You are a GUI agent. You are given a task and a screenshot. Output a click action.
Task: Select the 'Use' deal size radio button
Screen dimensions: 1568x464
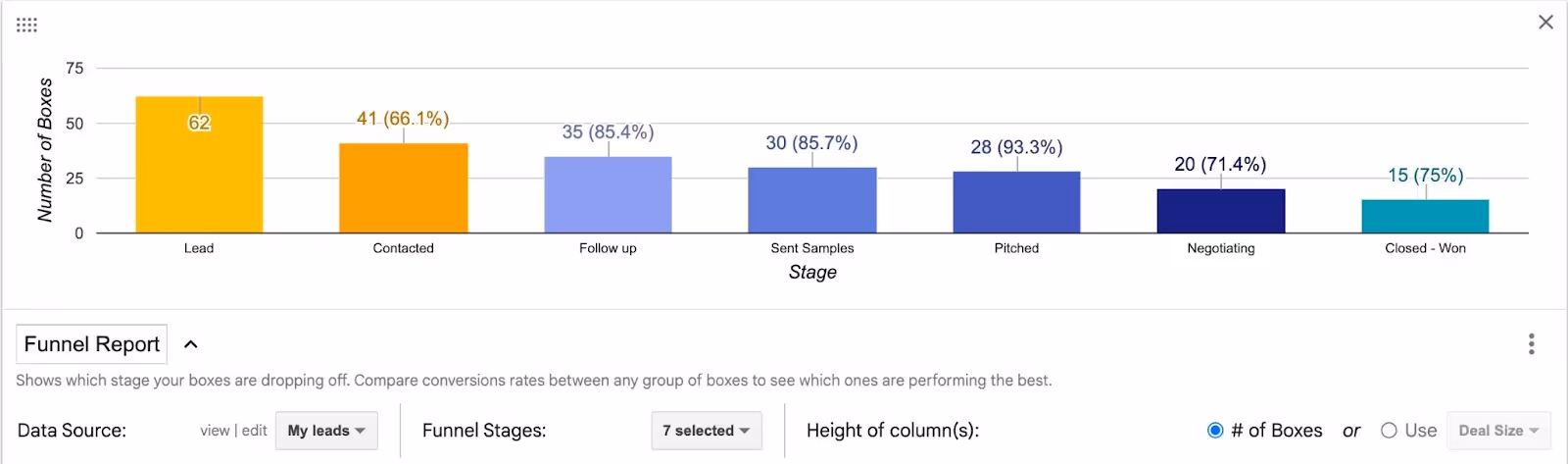coord(1389,431)
